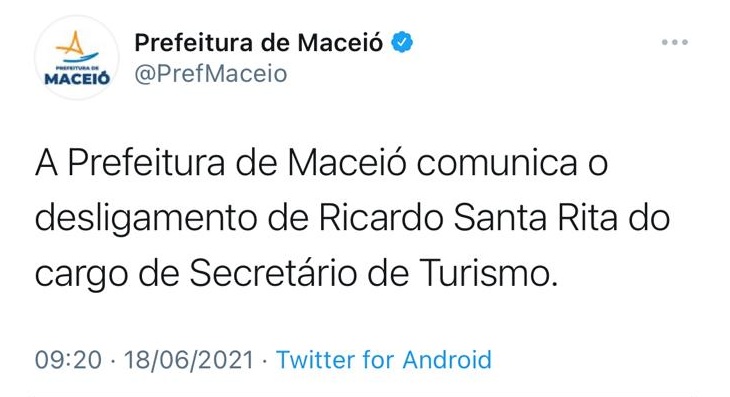Click the word cargo in the tweet
This screenshot has width=730, height=397.
(81, 276)
